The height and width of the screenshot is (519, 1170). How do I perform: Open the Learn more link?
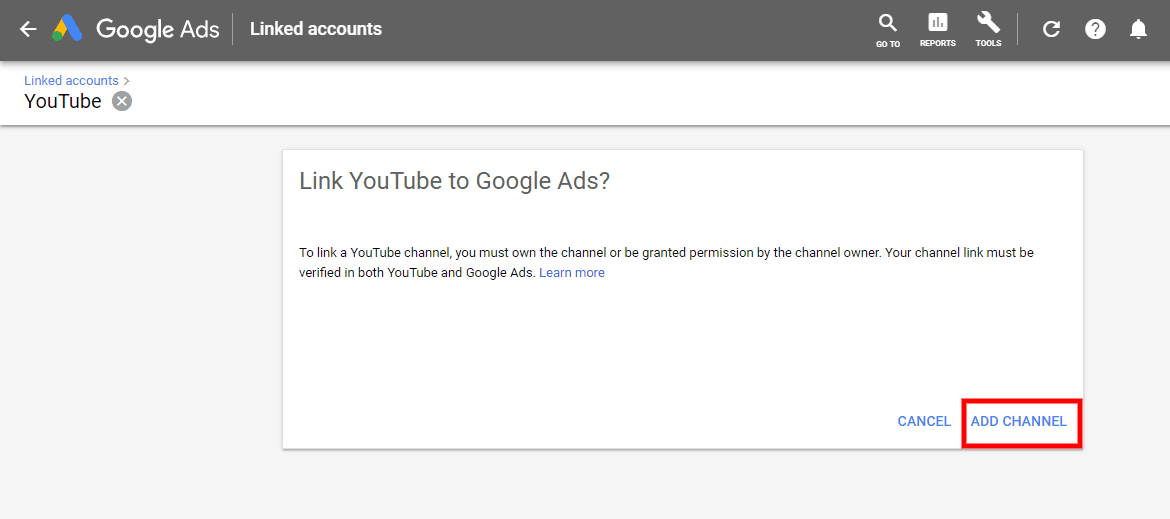(572, 272)
